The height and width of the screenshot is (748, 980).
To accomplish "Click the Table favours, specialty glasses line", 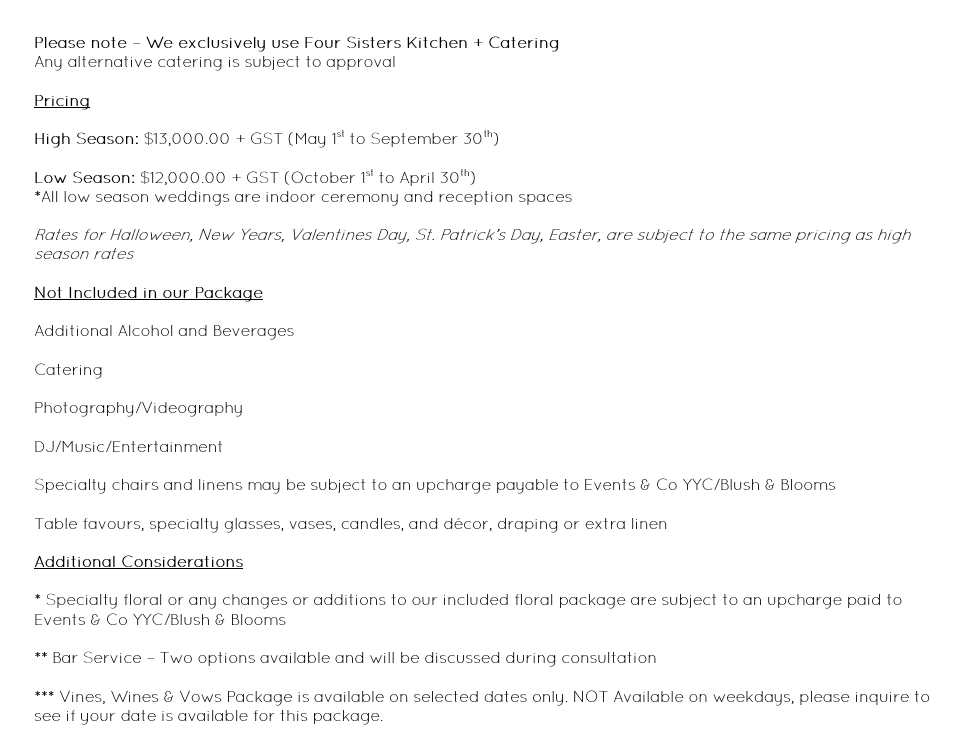I will click(351, 524).
